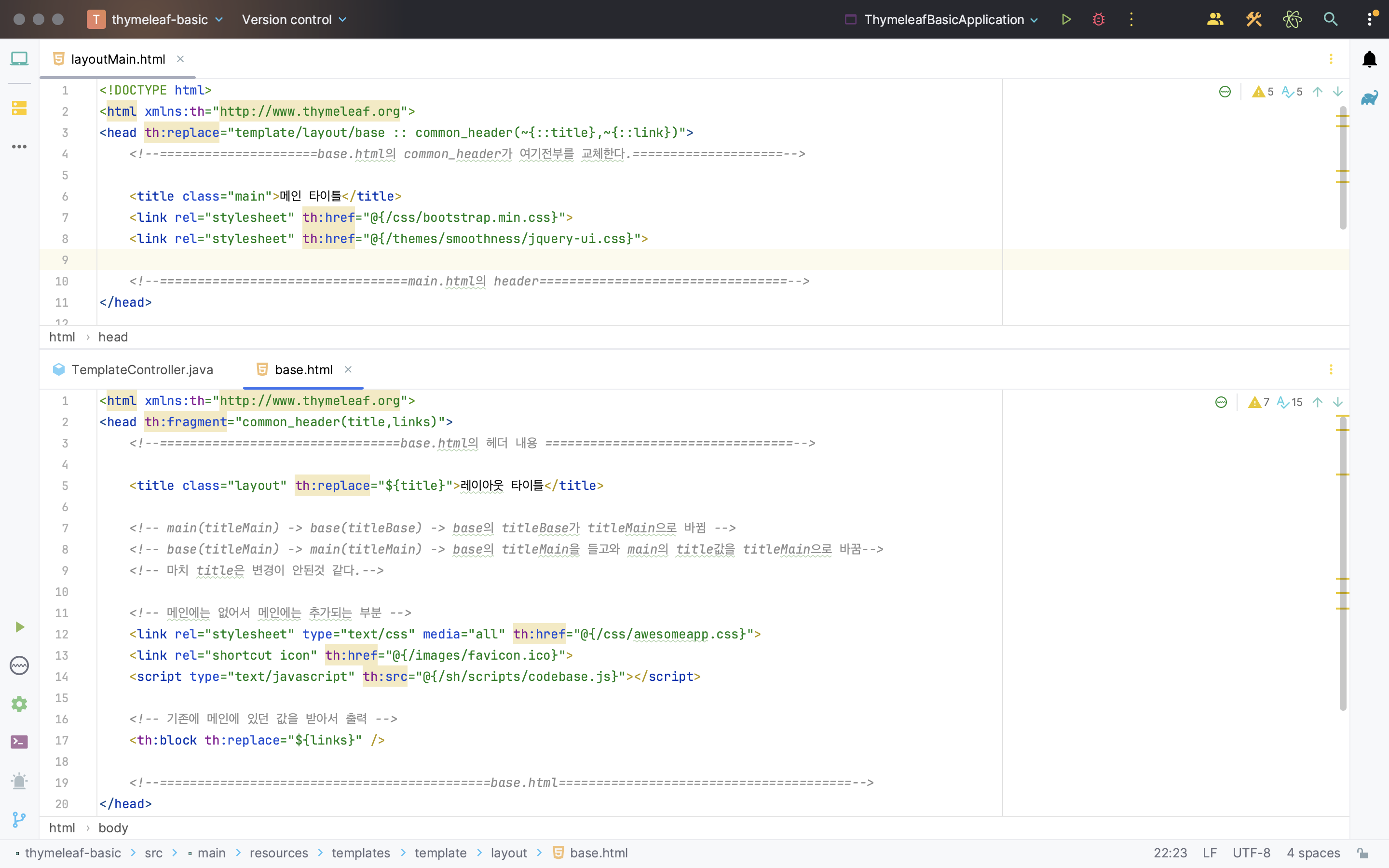Open Gradle tool window elephant icon
The width and height of the screenshot is (1389, 868).
point(1370,97)
